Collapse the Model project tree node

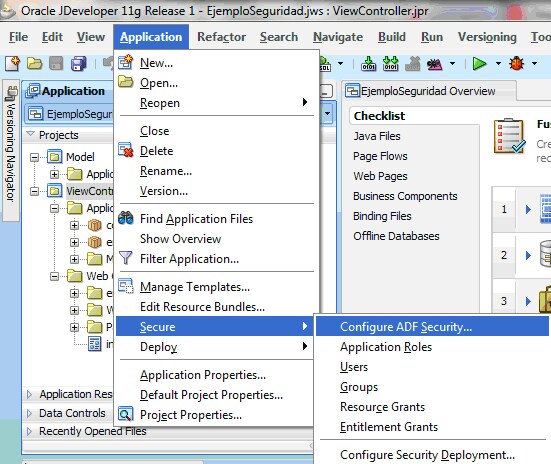click(x=34, y=157)
